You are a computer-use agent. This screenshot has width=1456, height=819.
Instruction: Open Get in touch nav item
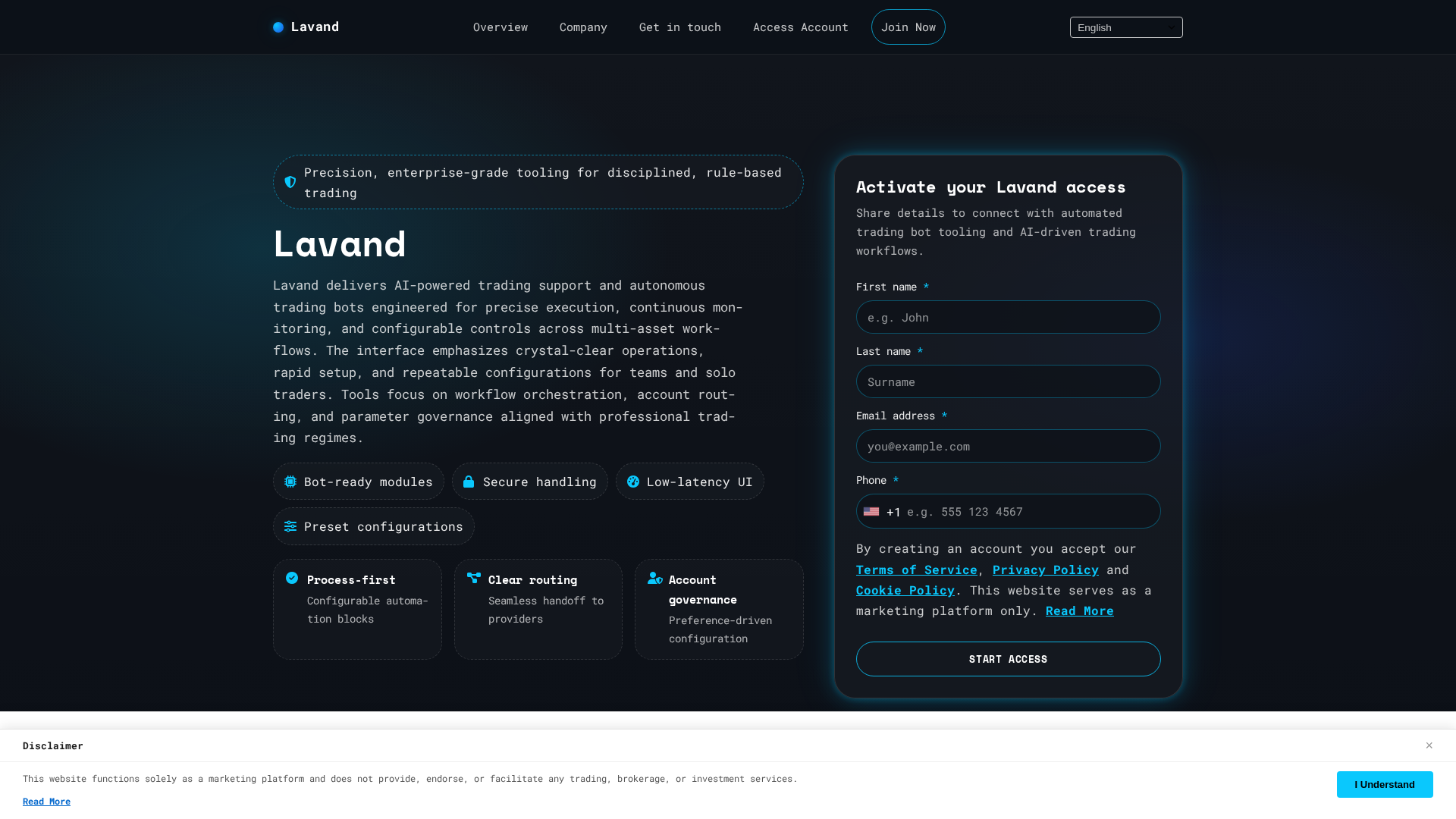(x=680, y=27)
